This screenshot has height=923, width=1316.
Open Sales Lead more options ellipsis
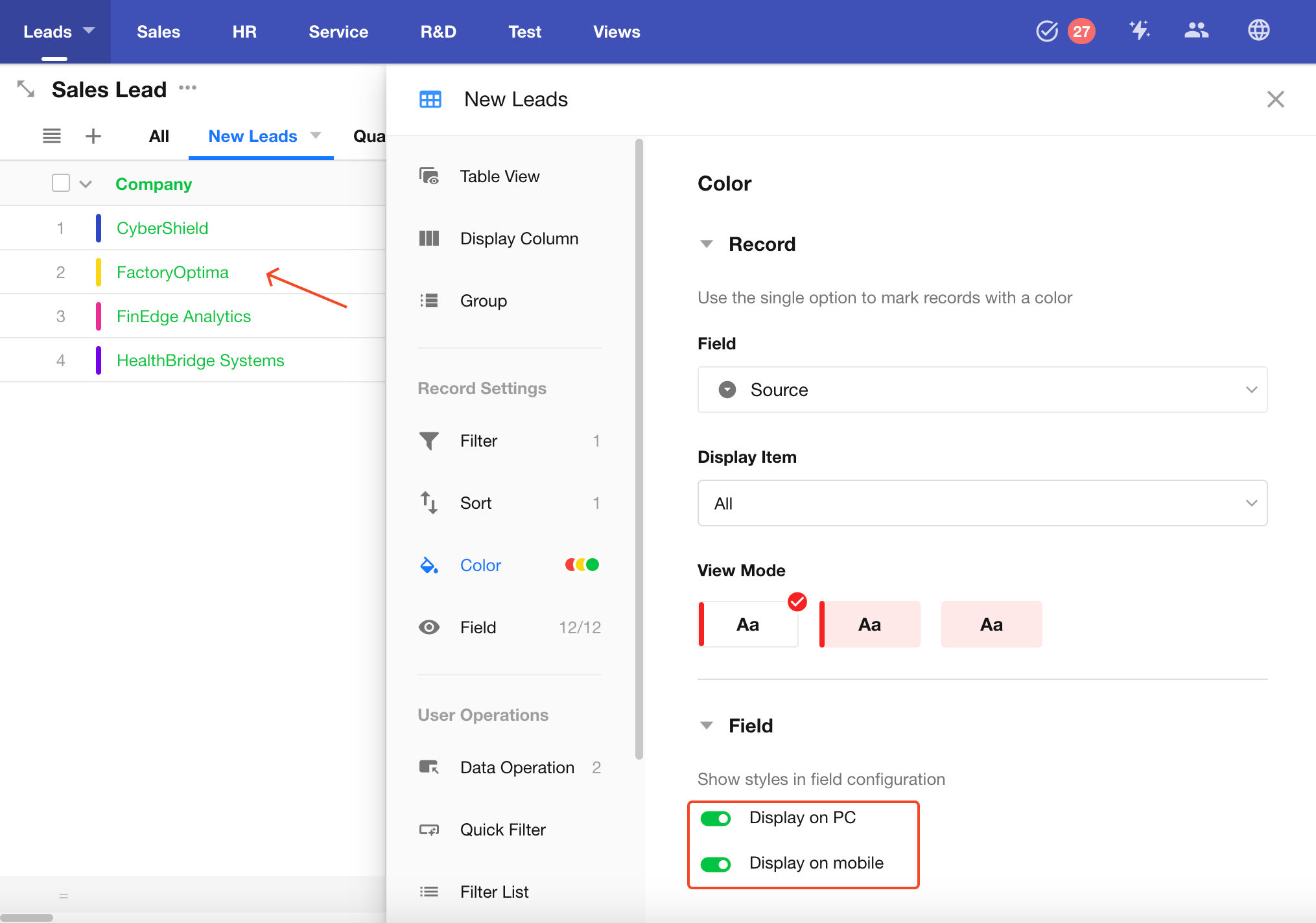click(187, 88)
